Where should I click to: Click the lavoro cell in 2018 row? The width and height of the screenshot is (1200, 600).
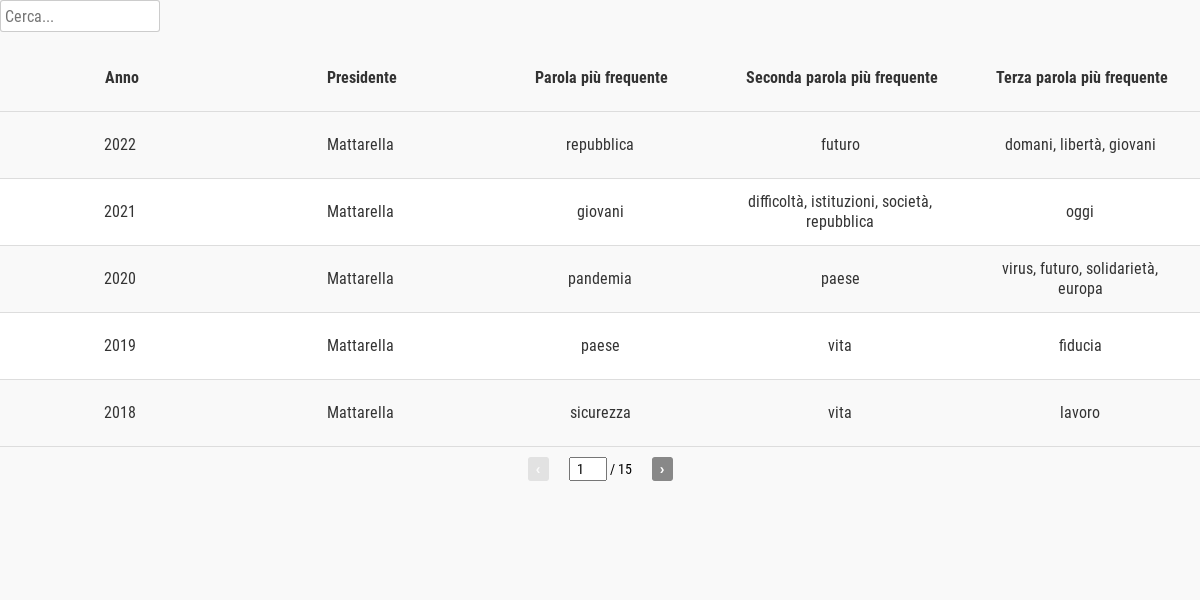[1080, 413]
